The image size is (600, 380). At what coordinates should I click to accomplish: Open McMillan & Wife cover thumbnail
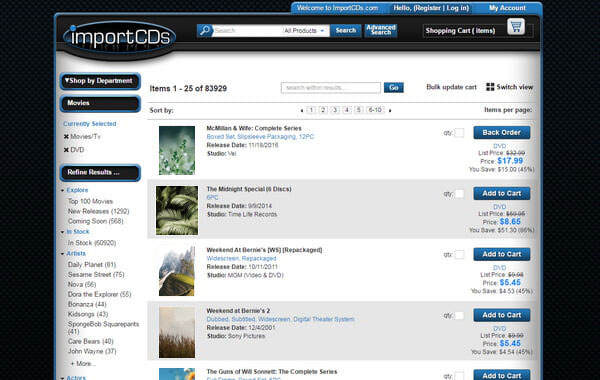click(177, 150)
